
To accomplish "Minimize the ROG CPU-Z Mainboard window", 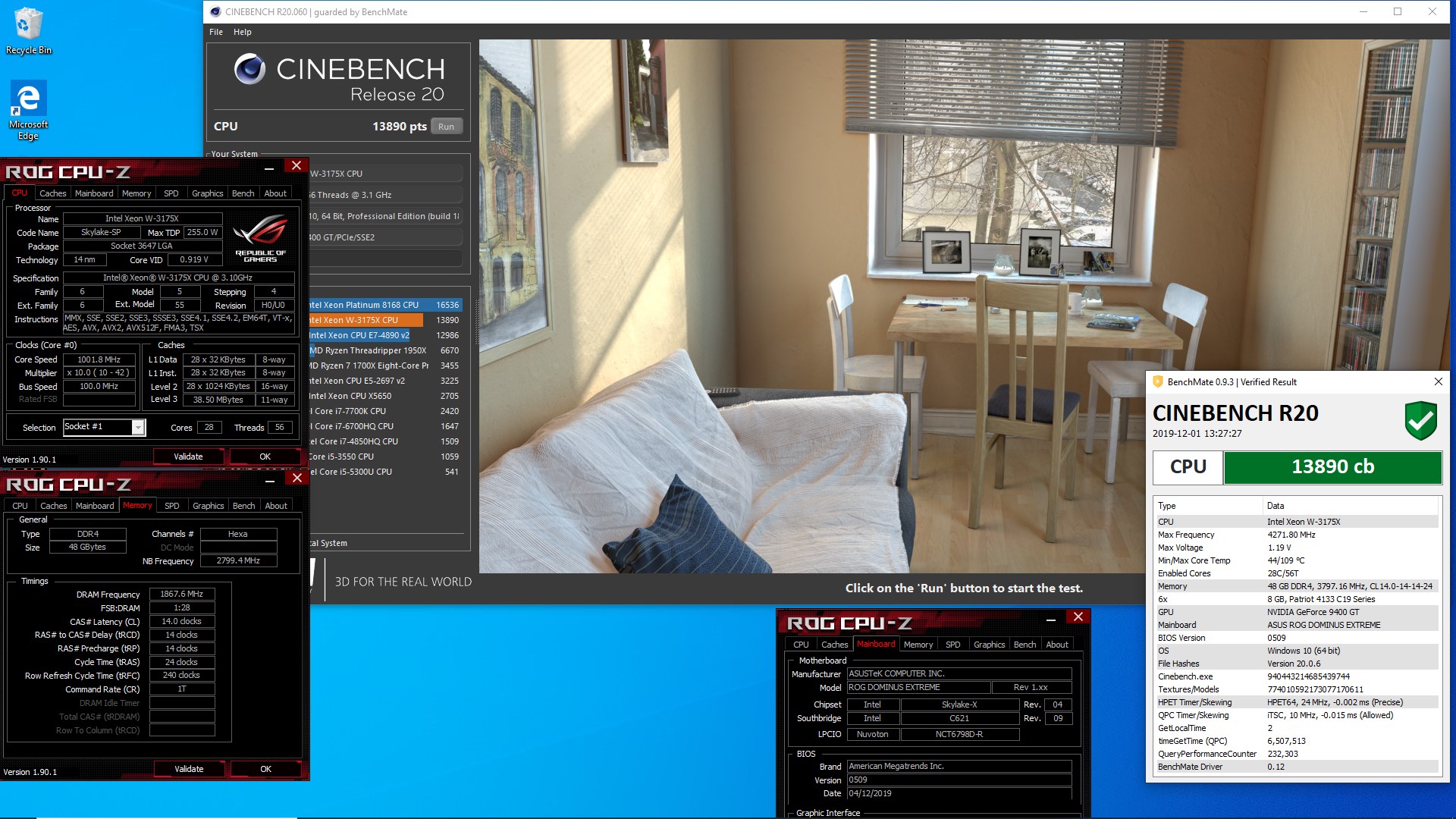I will click(x=1051, y=620).
